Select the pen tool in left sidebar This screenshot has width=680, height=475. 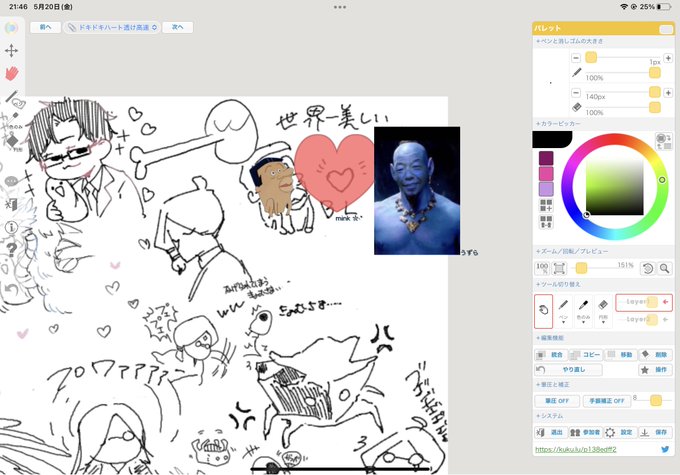pyautogui.click(x=11, y=96)
